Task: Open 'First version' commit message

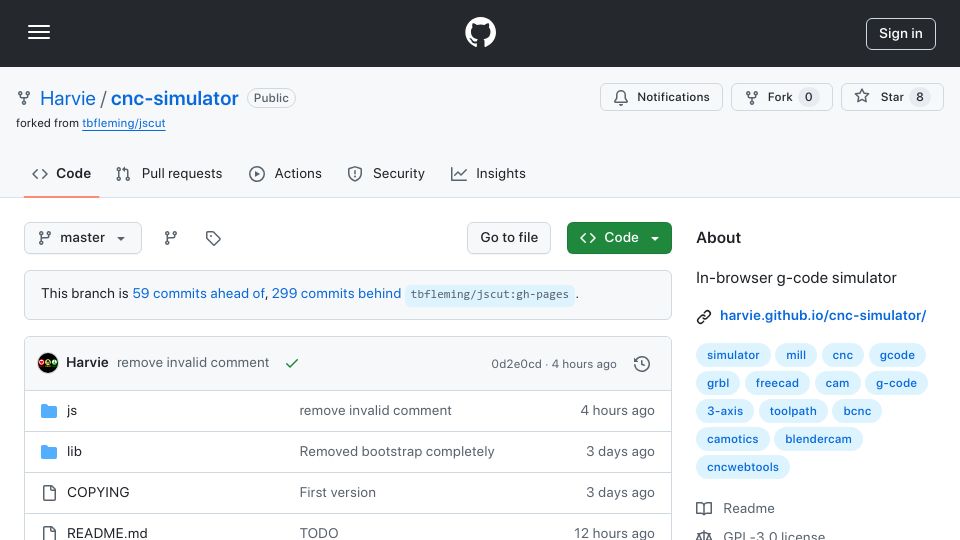Action: point(337,493)
